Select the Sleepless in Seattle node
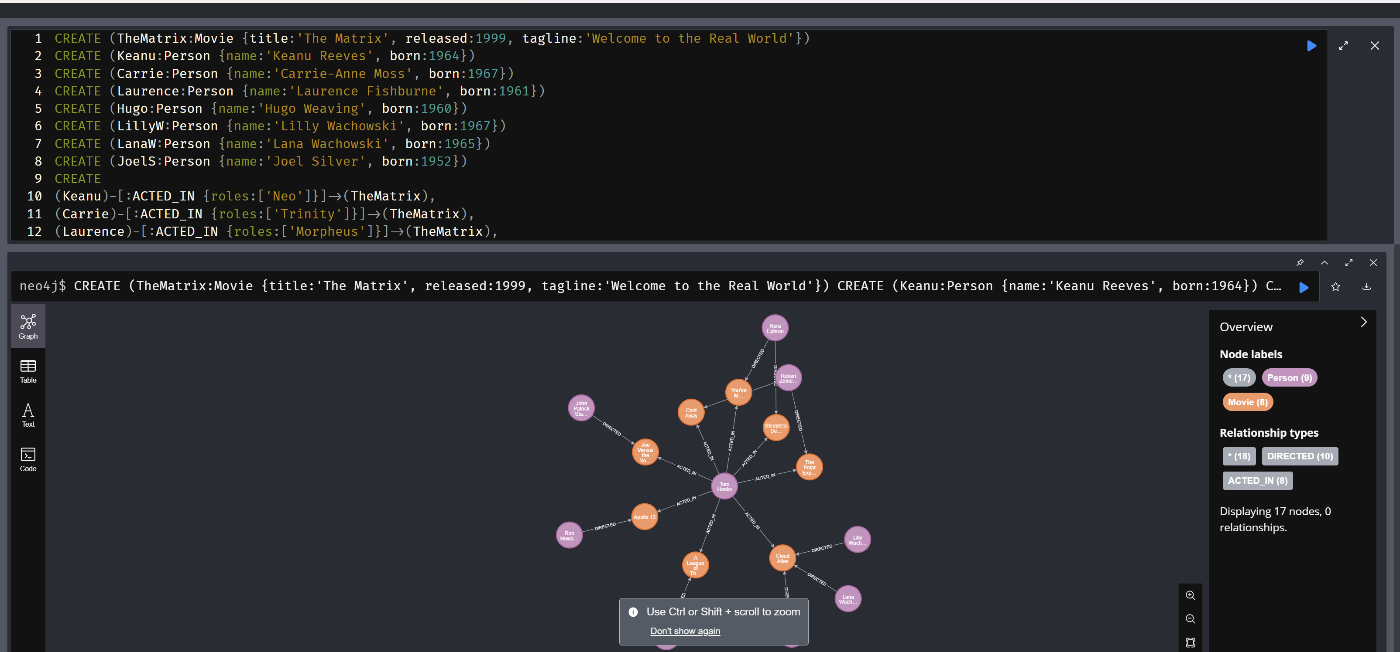 [776, 428]
